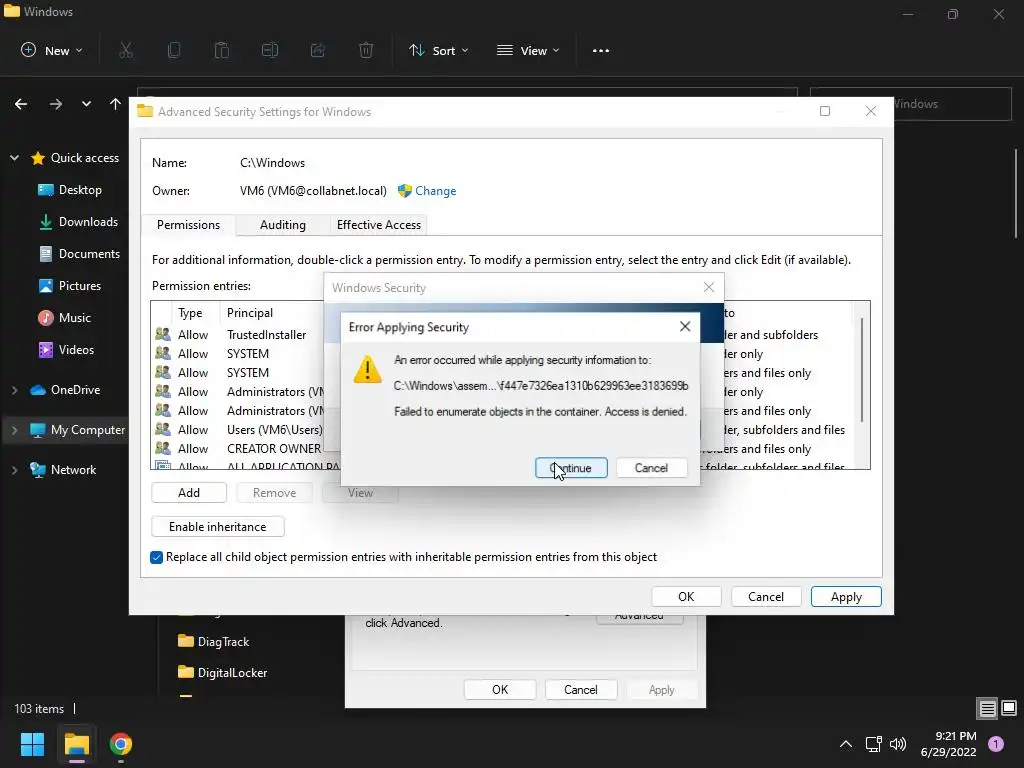Click the Remove permission entry button

[x=274, y=492]
